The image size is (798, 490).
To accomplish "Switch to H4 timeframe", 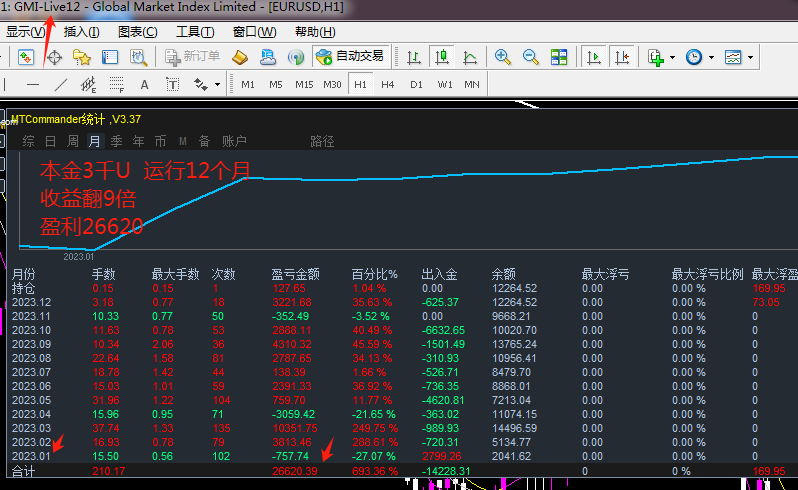I will pos(388,84).
